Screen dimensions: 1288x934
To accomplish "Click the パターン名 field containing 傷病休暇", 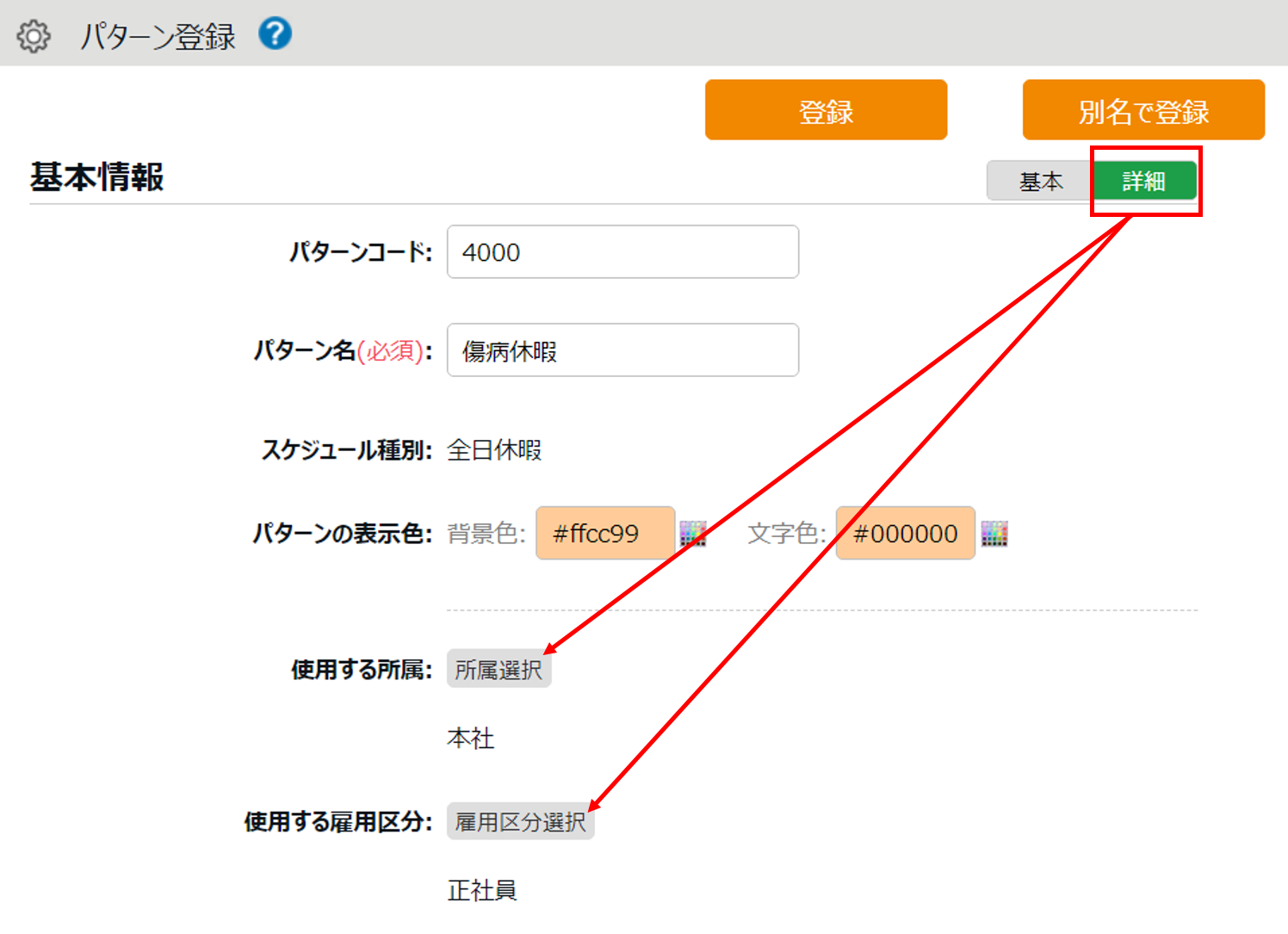I will click(x=622, y=350).
